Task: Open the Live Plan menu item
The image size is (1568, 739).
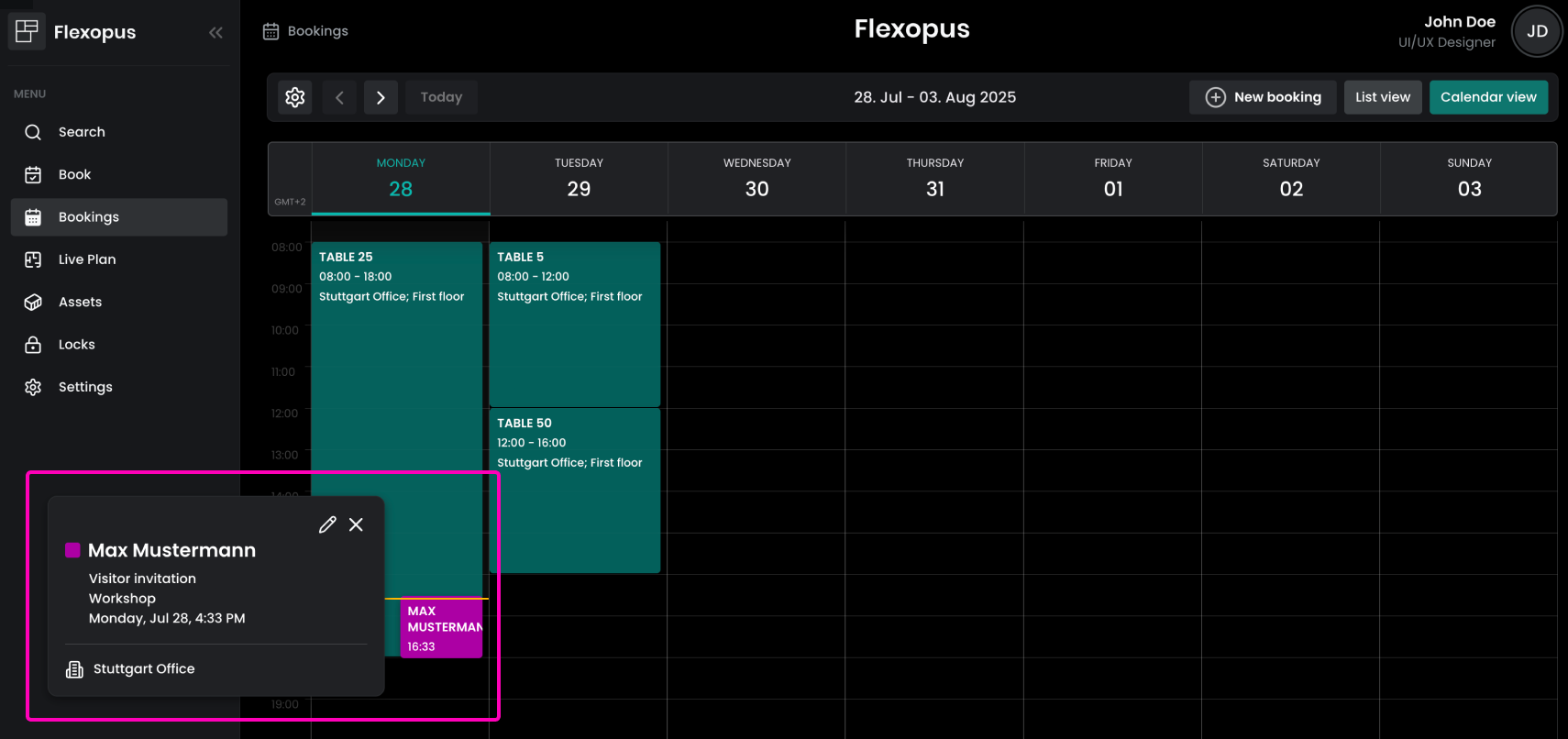Action: coord(87,259)
